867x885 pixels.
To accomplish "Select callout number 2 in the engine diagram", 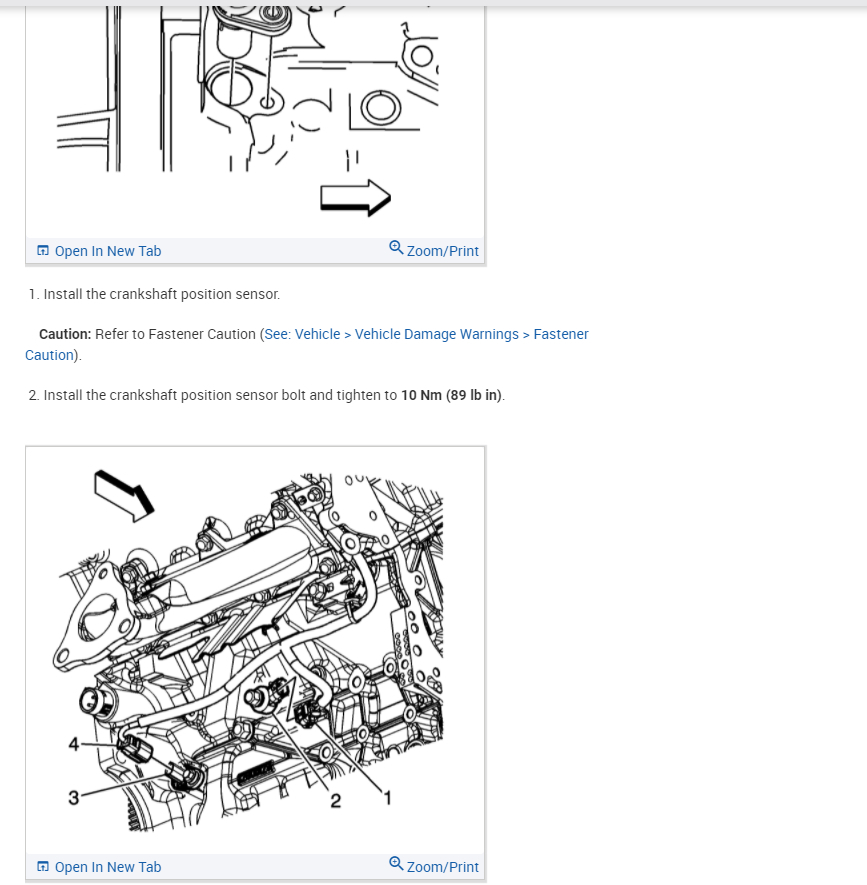I will tap(335, 800).
